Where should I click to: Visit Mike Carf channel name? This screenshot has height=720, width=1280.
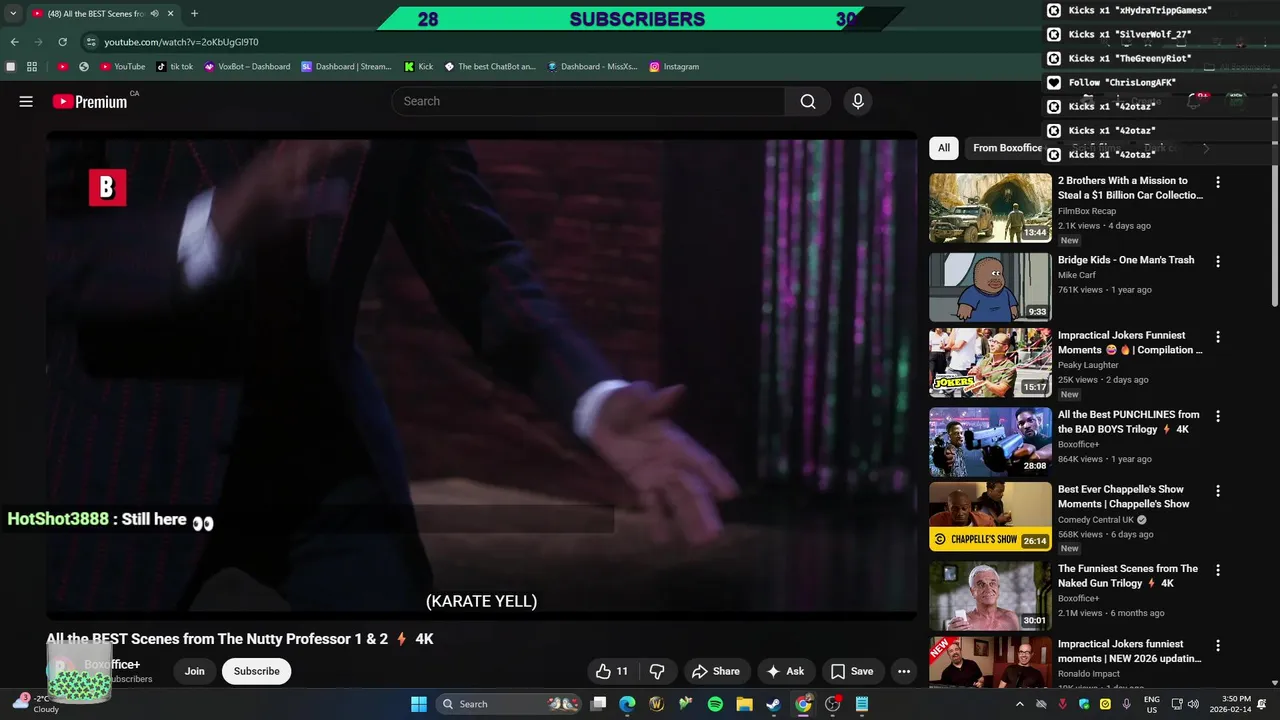click(x=1077, y=275)
